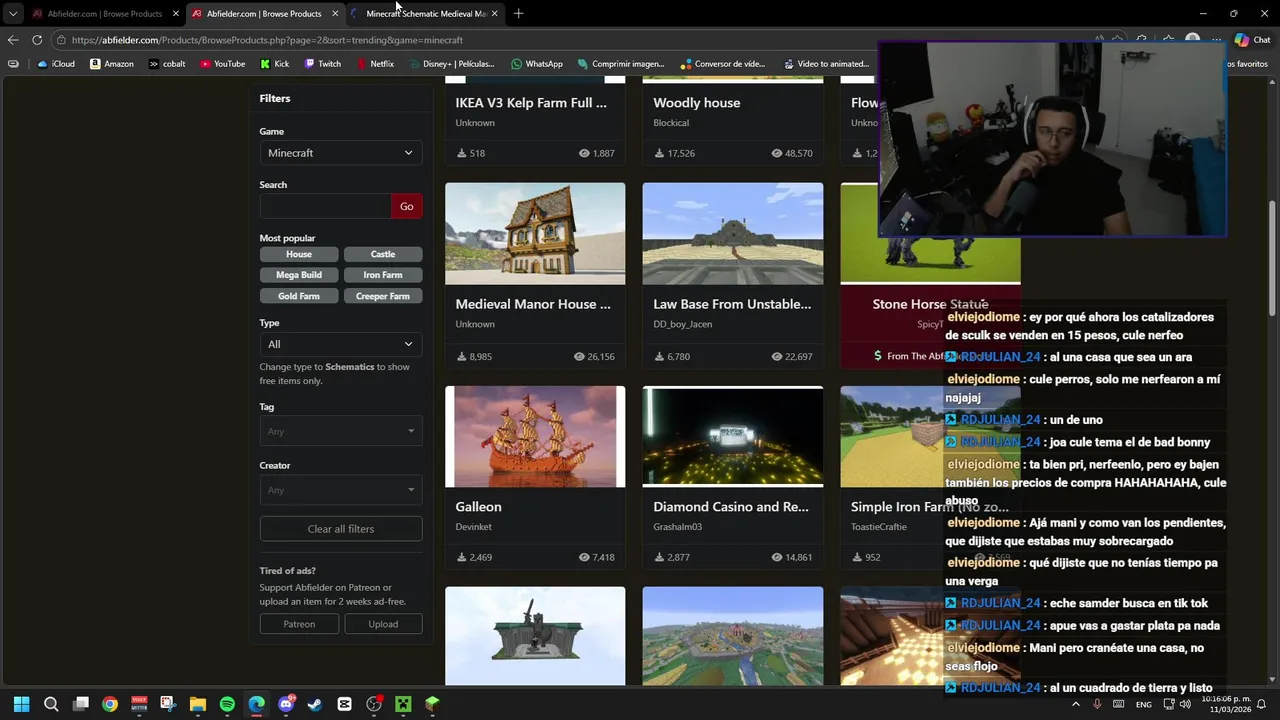Open Disney+ Películas bookmark

pos(451,64)
